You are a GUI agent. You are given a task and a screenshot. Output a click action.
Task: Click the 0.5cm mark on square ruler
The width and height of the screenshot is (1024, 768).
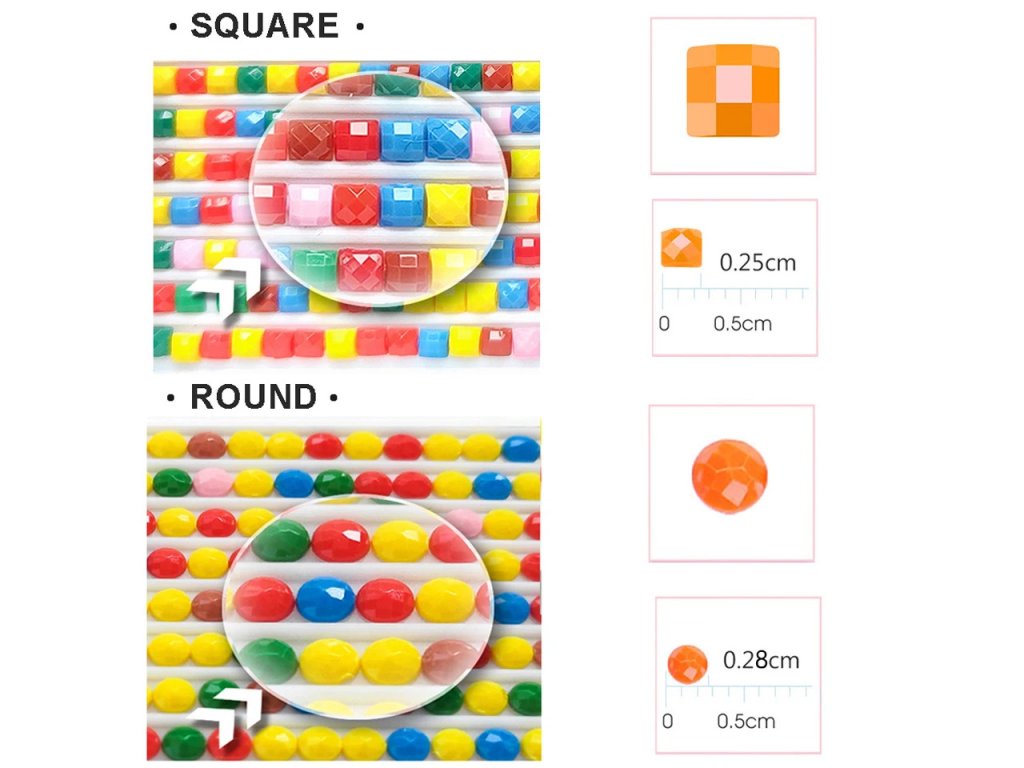point(743,323)
